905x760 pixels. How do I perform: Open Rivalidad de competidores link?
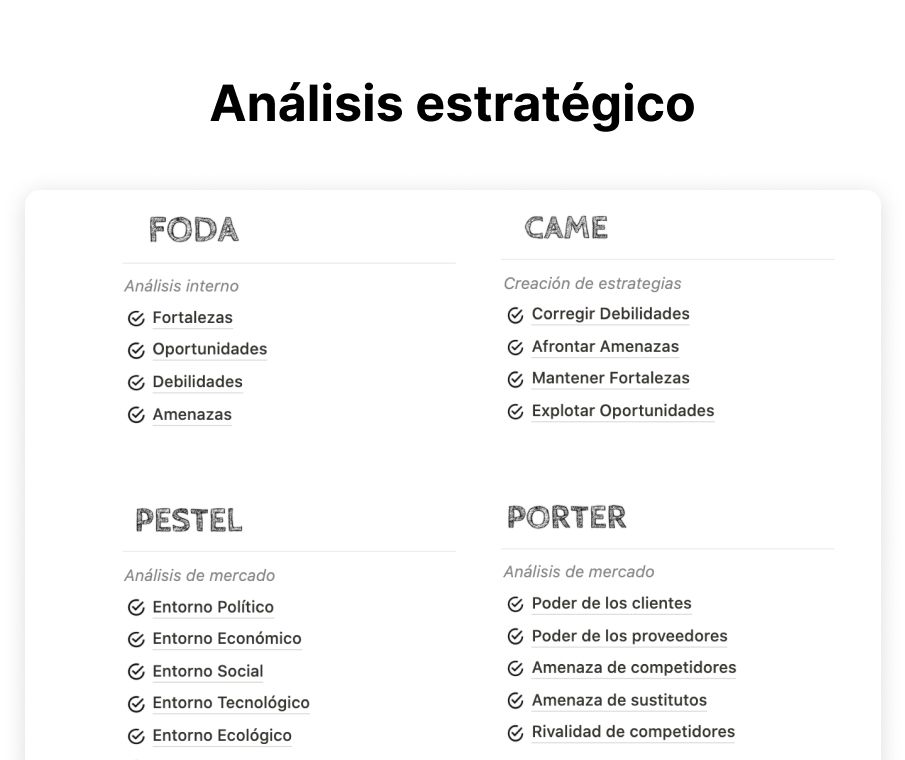[x=632, y=732]
